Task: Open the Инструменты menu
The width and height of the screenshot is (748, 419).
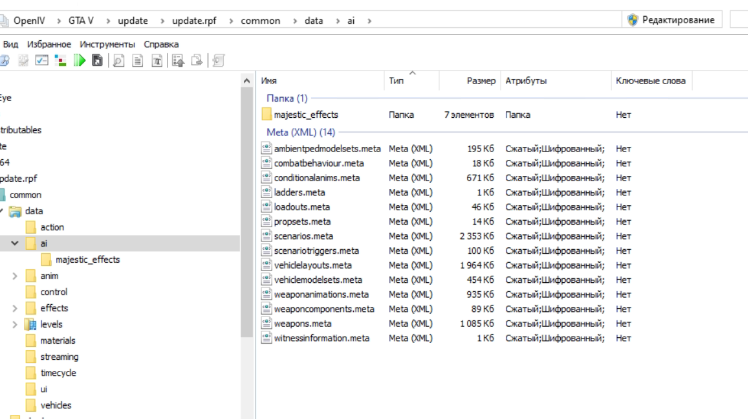Action: pos(107,44)
